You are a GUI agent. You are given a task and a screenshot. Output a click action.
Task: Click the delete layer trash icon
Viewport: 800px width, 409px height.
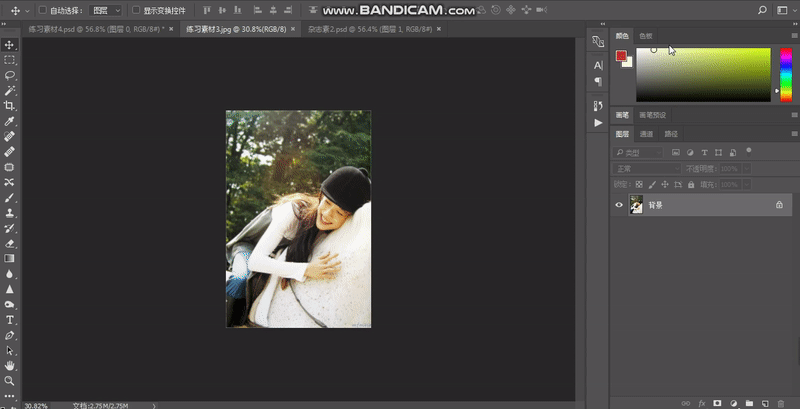coord(780,403)
